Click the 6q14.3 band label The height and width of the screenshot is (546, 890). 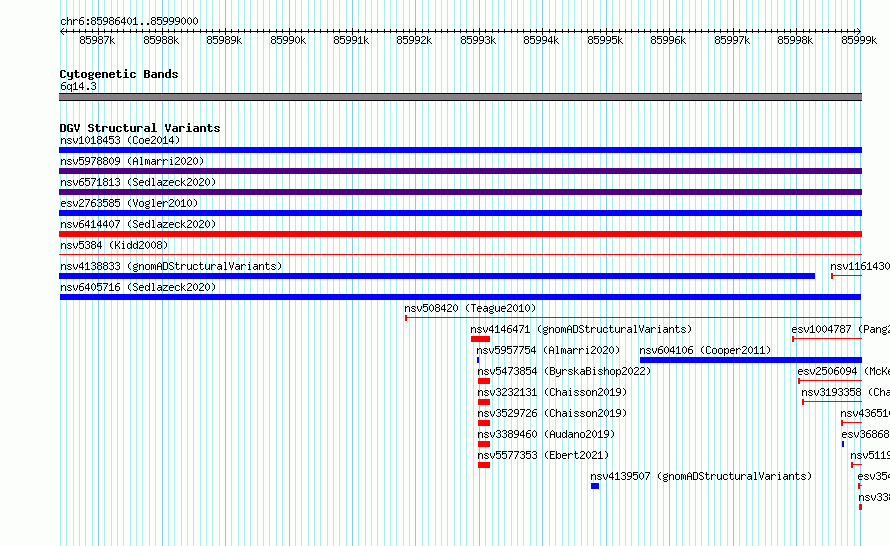click(x=78, y=86)
